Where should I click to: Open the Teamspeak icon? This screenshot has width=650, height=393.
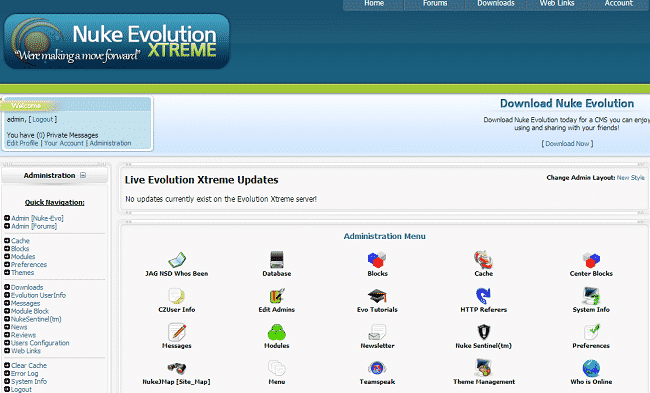(x=377, y=368)
